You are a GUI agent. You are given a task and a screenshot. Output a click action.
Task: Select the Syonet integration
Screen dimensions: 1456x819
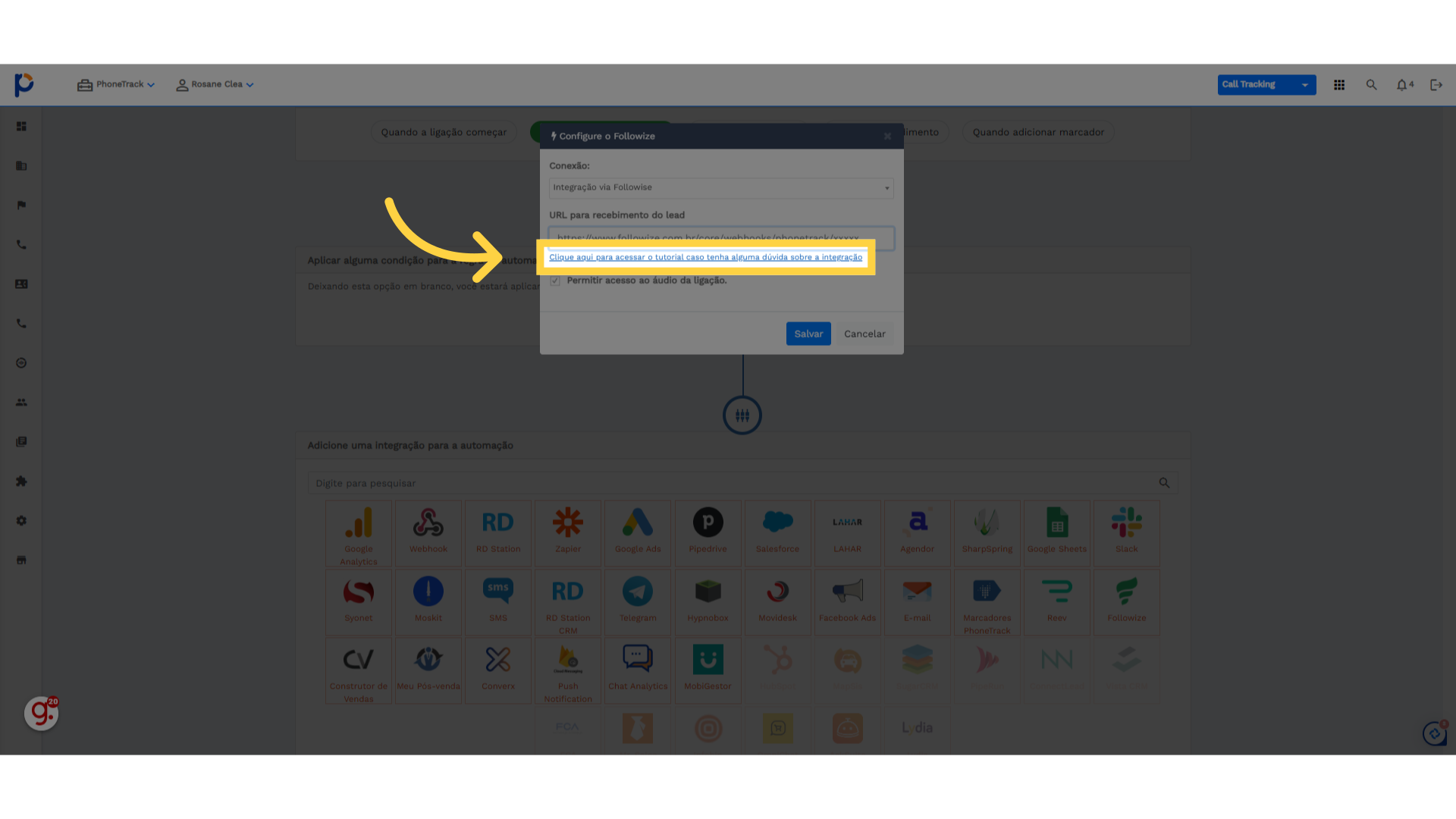[x=359, y=602]
